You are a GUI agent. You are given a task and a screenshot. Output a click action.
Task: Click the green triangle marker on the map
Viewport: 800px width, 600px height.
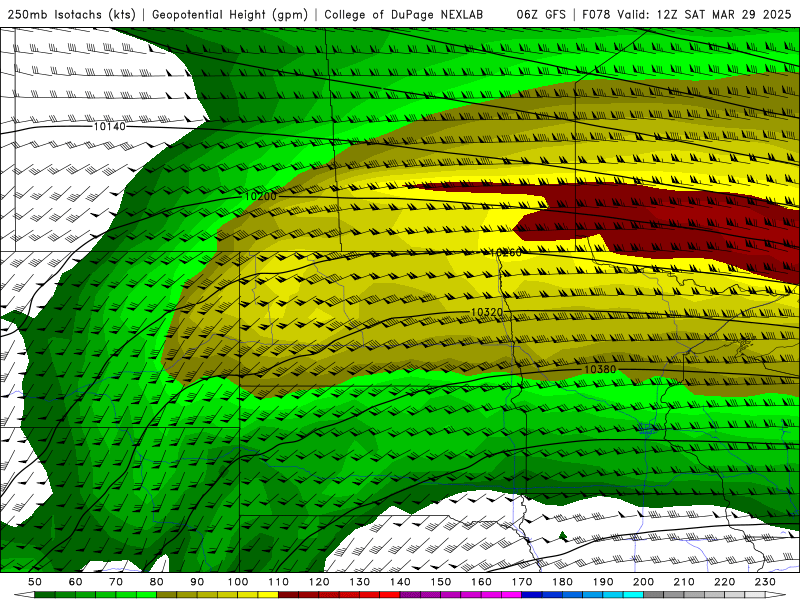click(563, 535)
